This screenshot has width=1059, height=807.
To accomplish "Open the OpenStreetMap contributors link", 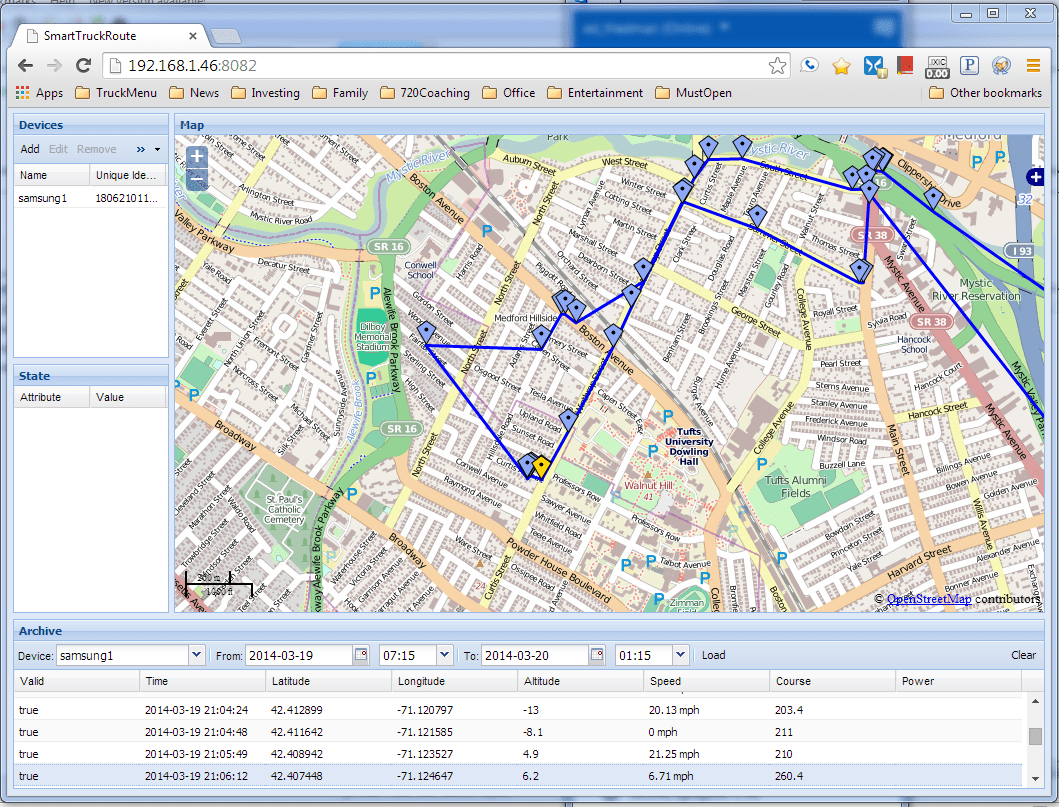I will point(929,599).
